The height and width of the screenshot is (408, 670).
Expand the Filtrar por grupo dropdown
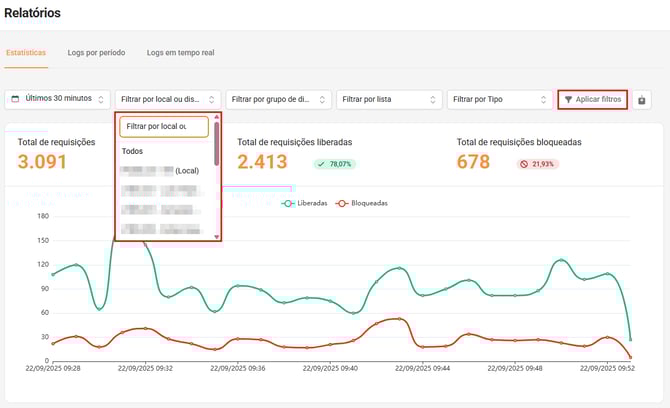[277, 99]
